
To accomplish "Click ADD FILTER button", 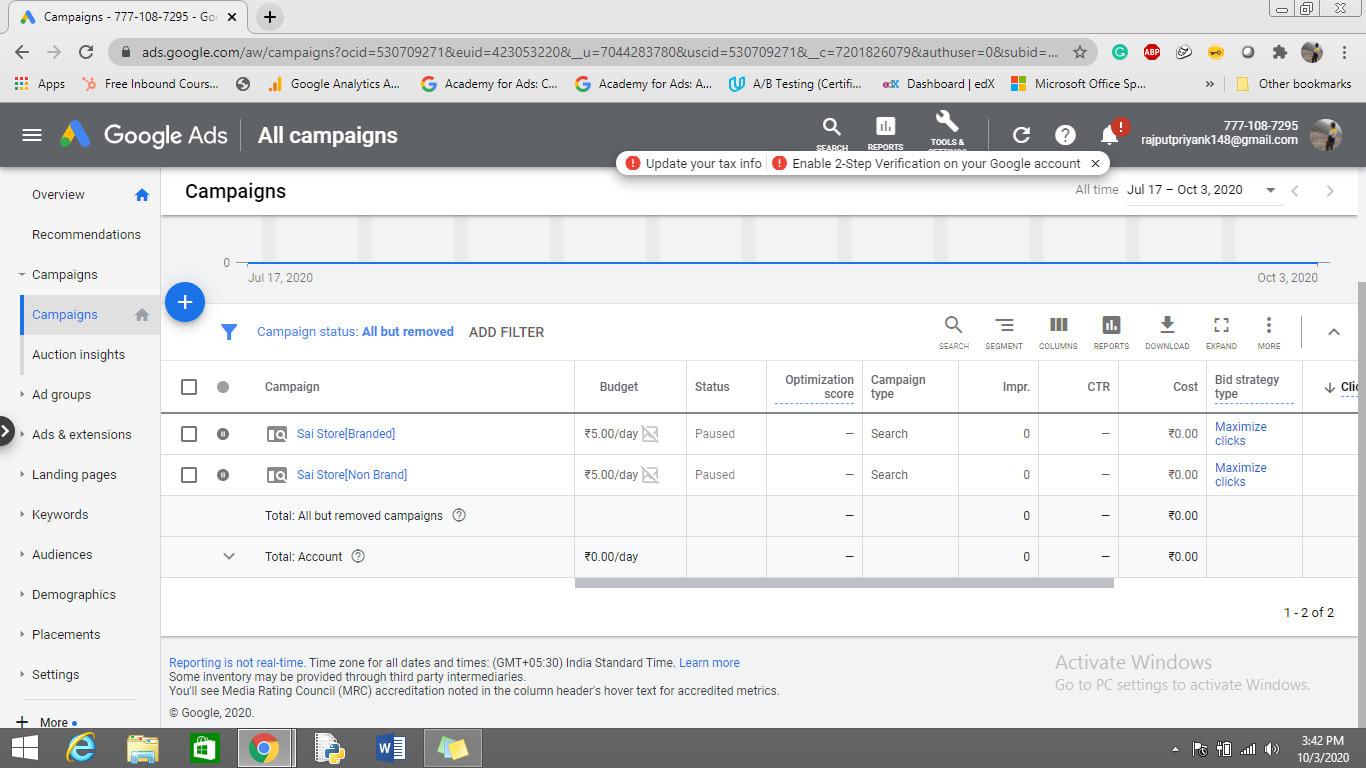I will click(x=506, y=332).
